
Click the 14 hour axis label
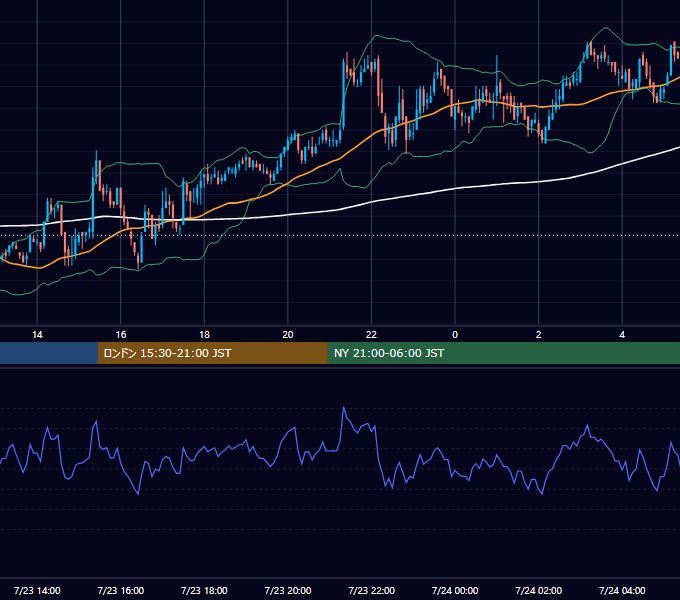(x=37, y=335)
